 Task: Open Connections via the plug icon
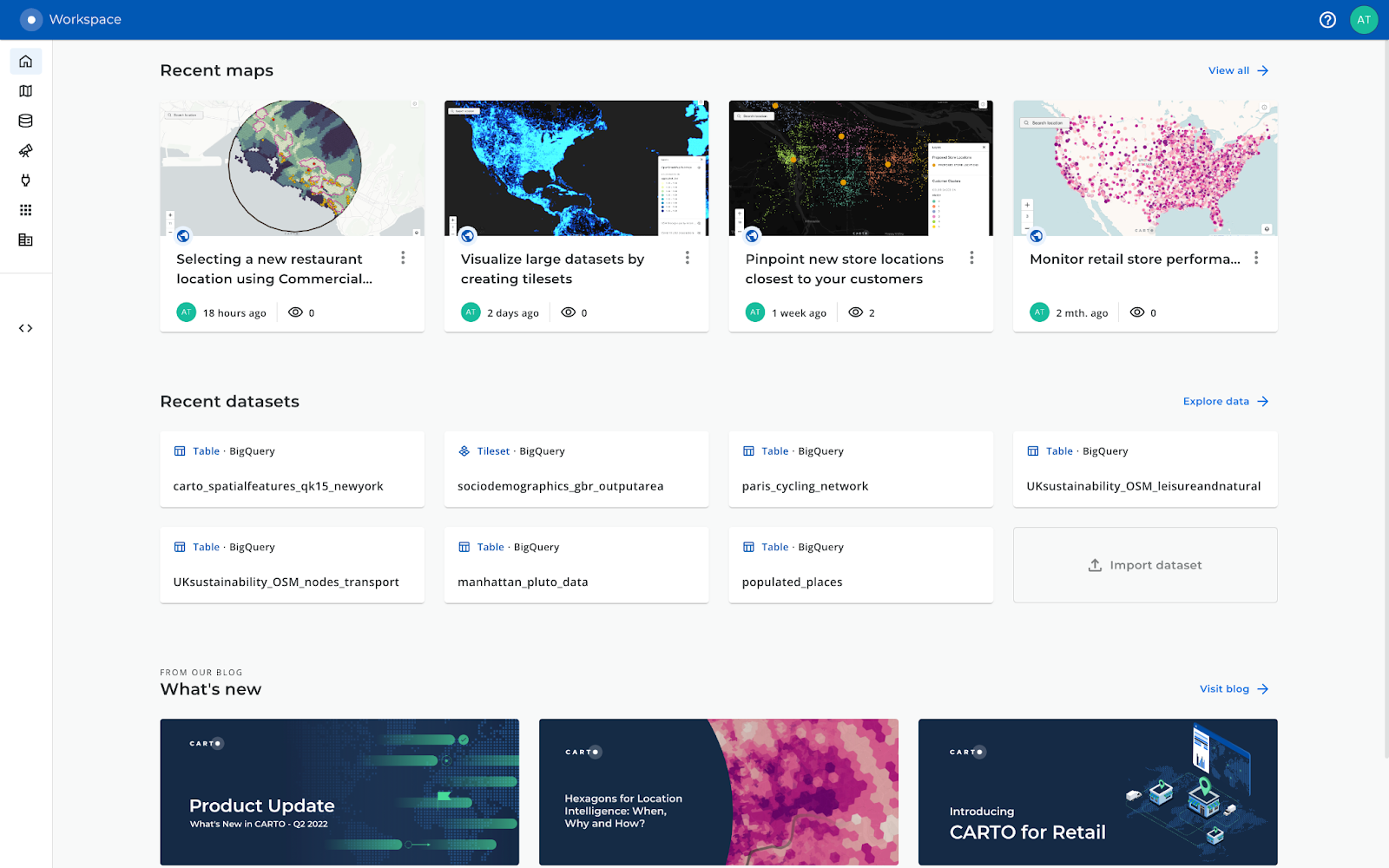tap(26, 180)
